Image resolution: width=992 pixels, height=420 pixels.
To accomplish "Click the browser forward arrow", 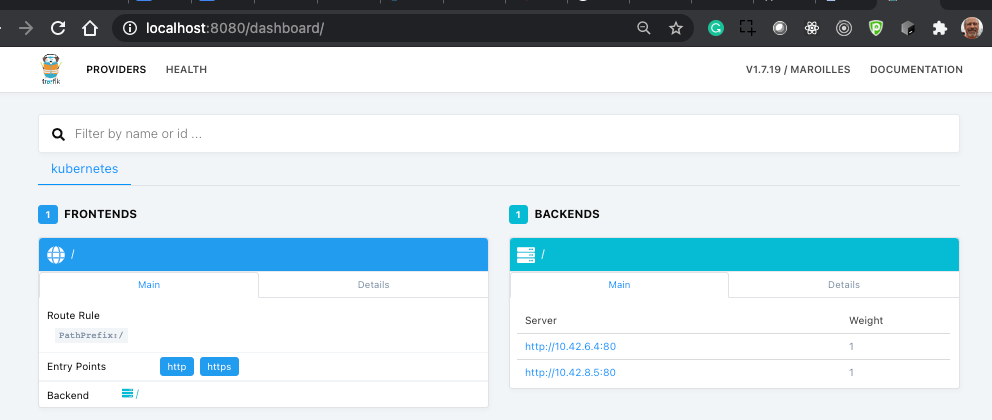I will coord(26,28).
